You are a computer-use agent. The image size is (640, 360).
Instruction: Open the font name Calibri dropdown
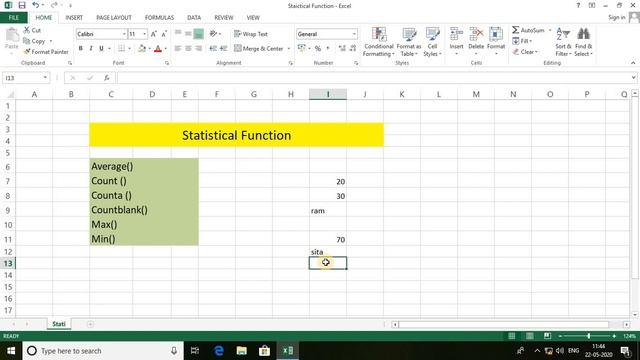pos(124,34)
